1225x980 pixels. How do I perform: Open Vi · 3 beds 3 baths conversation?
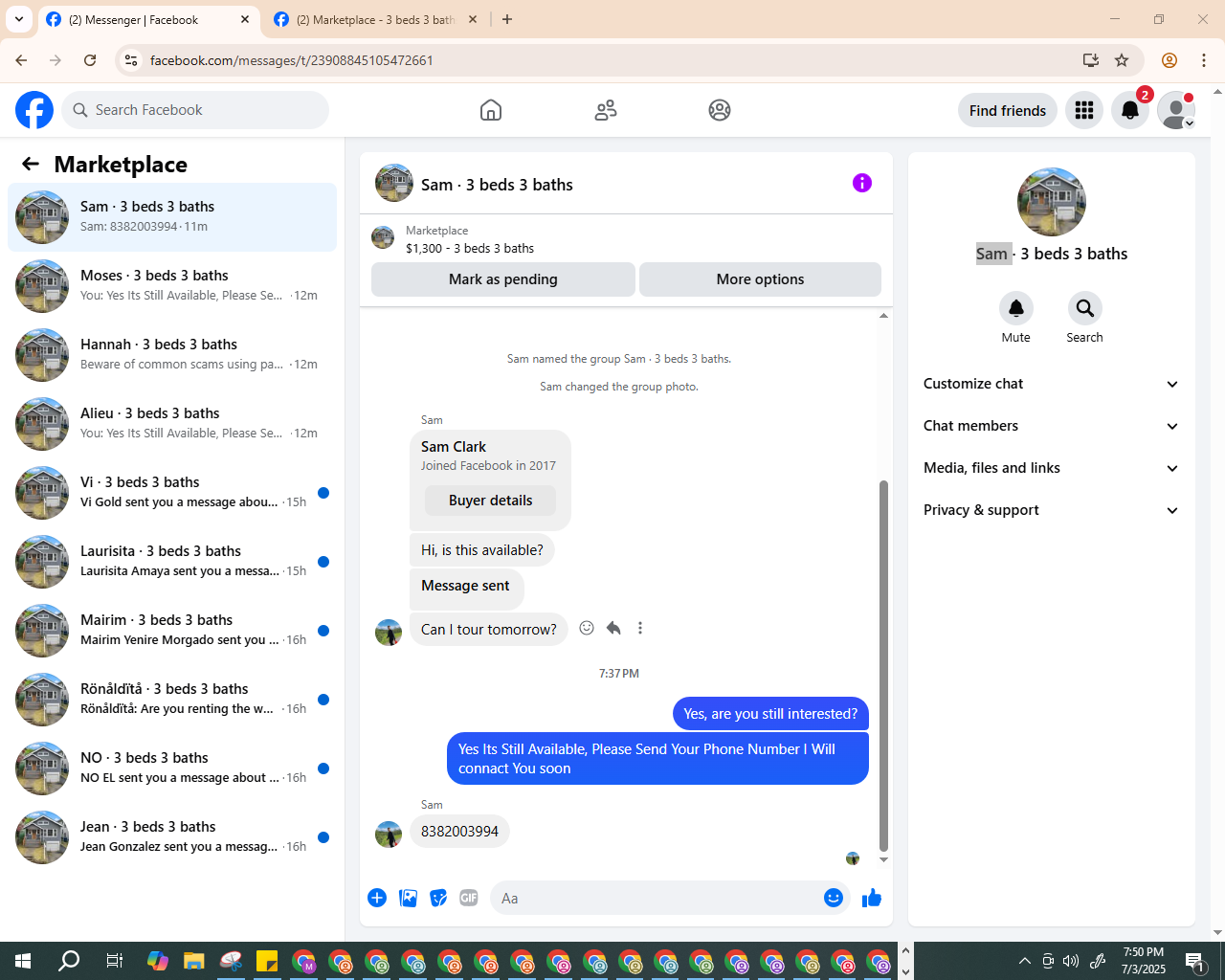[x=172, y=493]
